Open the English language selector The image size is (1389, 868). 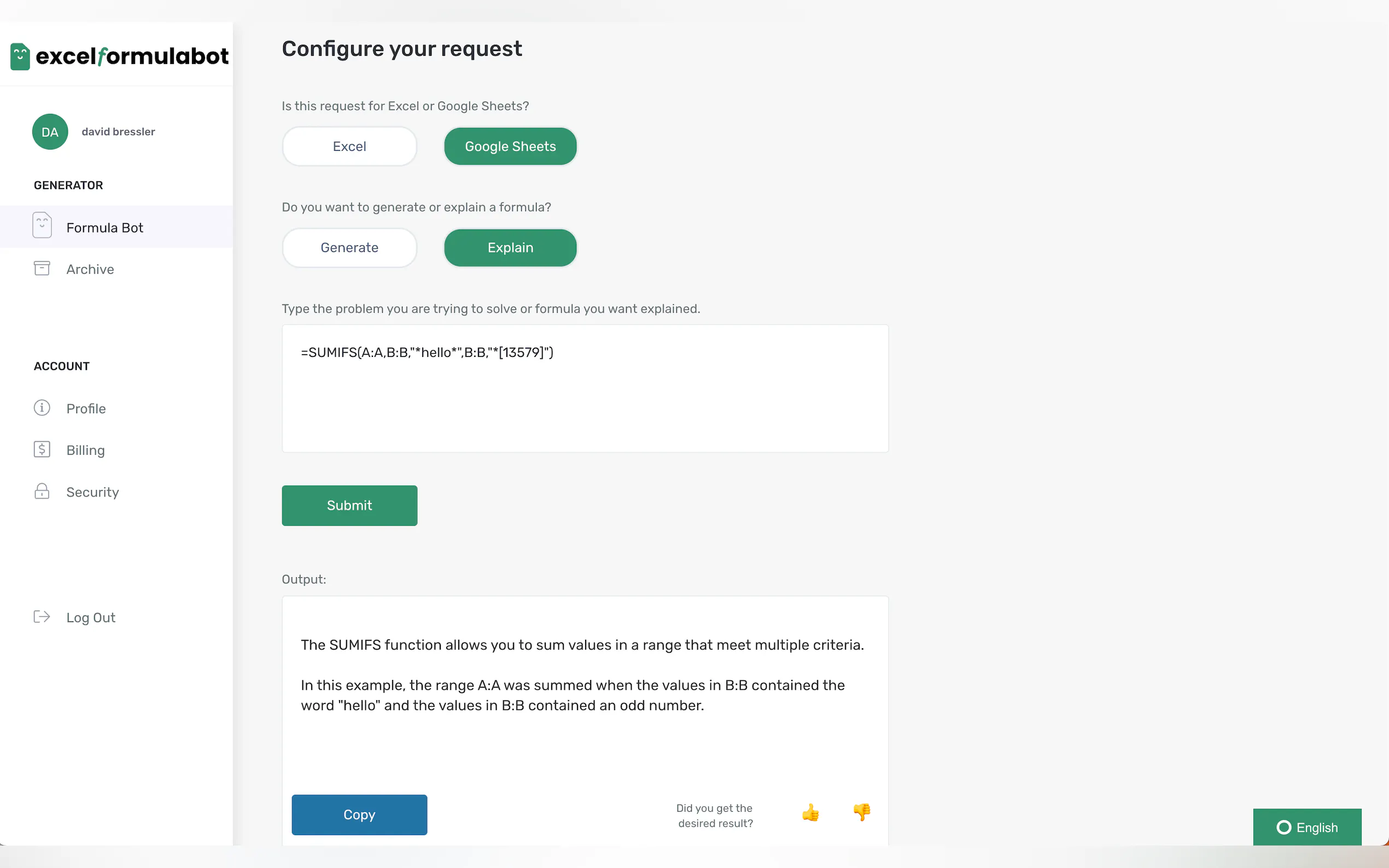[x=1307, y=827]
